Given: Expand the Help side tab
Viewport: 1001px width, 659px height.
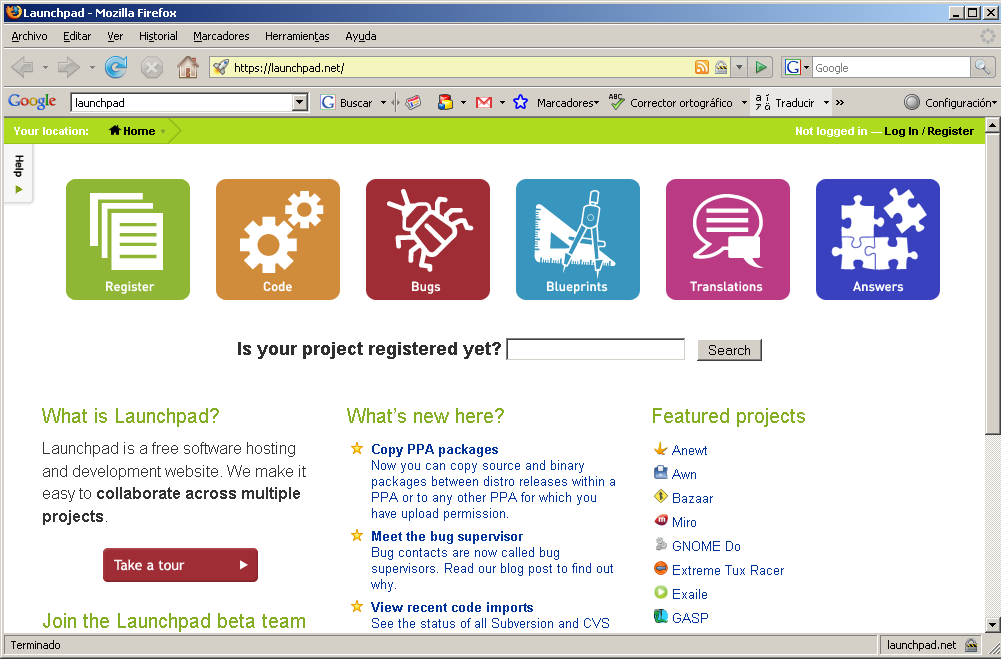Looking at the screenshot, I should pos(19,174).
